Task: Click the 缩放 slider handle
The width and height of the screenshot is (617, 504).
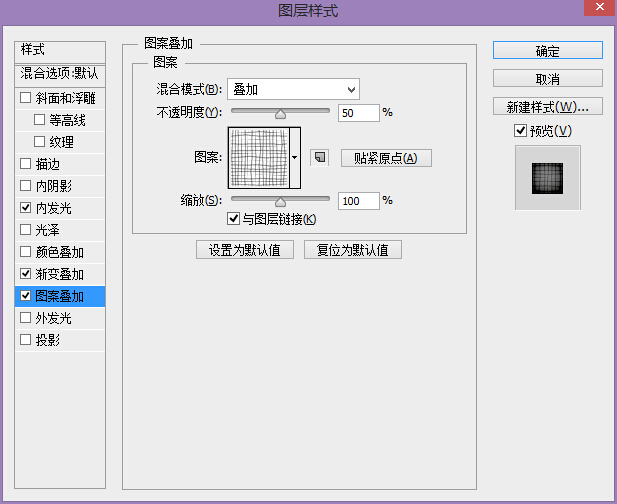Action: pyautogui.click(x=280, y=202)
